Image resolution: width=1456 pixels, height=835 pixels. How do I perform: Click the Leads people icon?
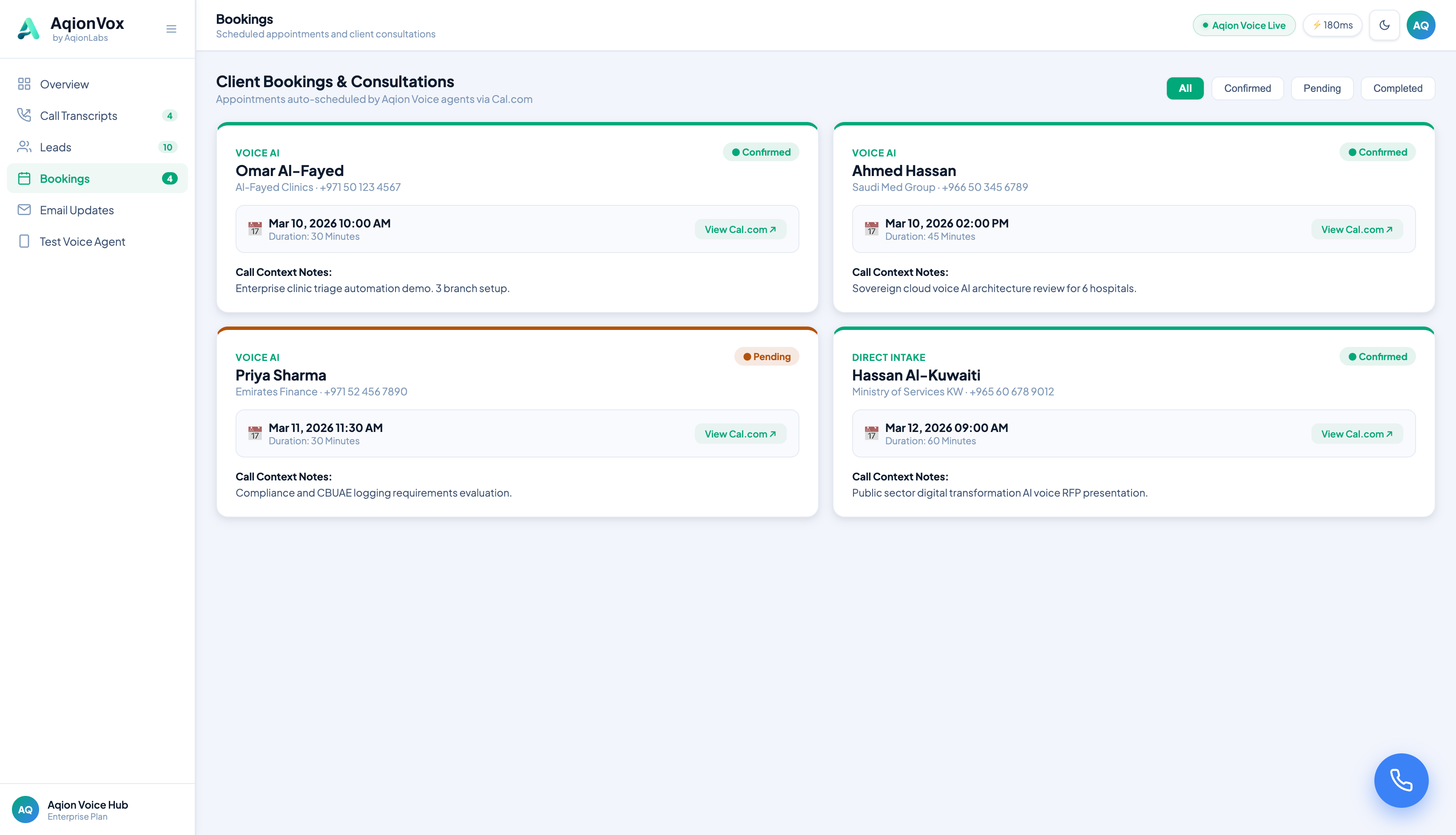[24, 147]
